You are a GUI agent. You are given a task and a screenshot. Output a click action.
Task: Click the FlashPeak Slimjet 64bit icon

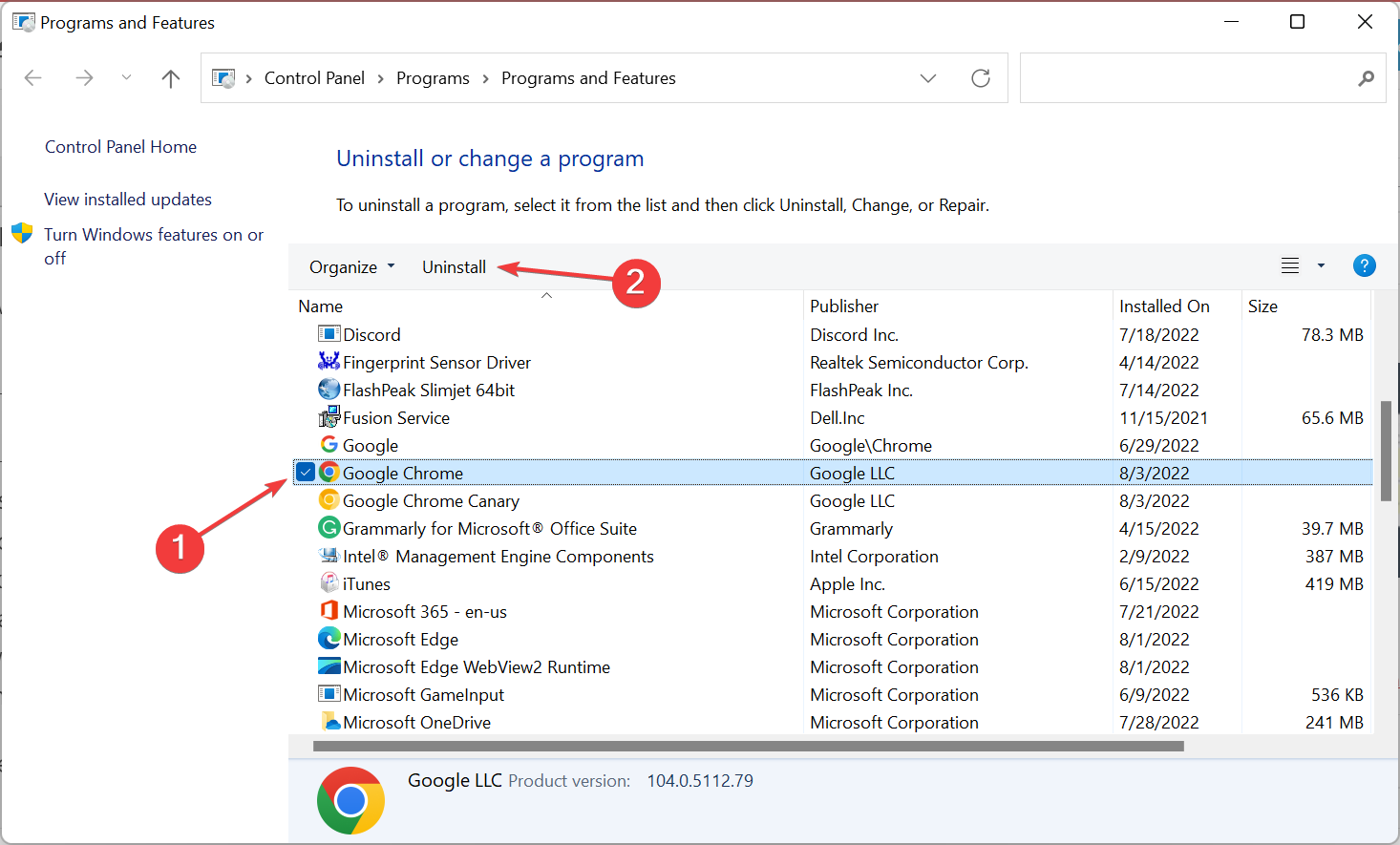(x=329, y=390)
